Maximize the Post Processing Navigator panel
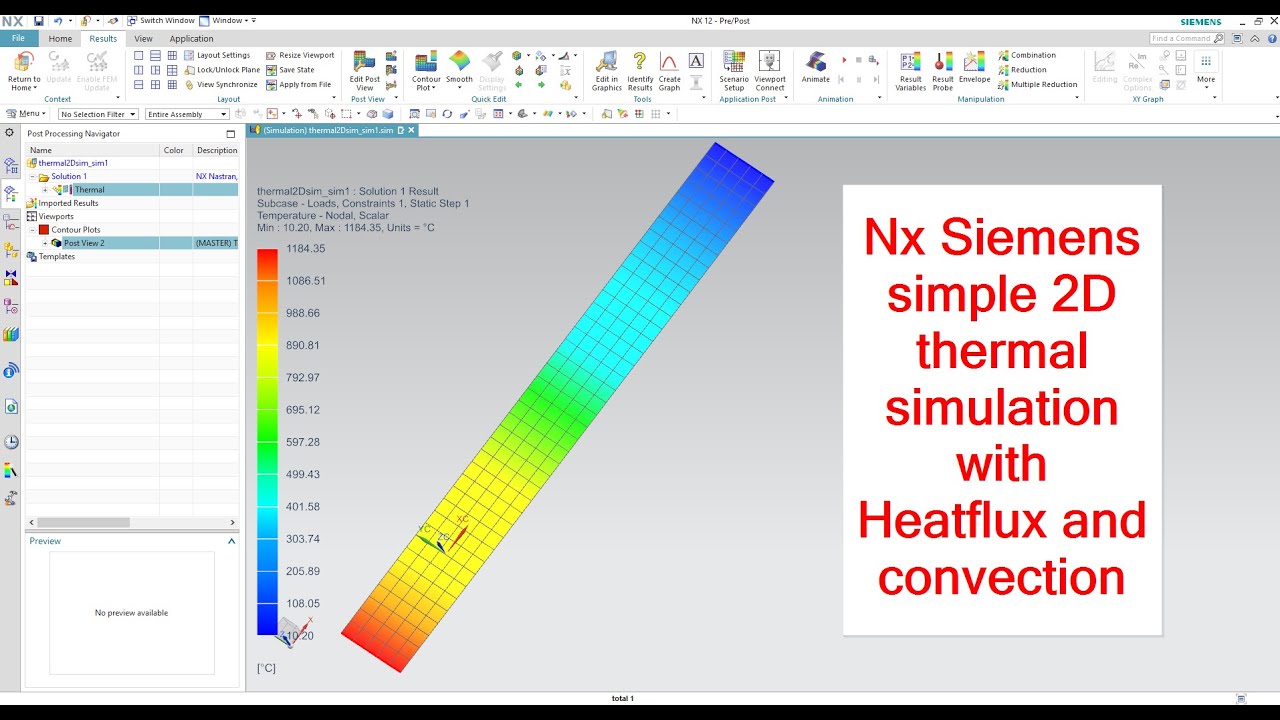 pyautogui.click(x=231, y=133)
